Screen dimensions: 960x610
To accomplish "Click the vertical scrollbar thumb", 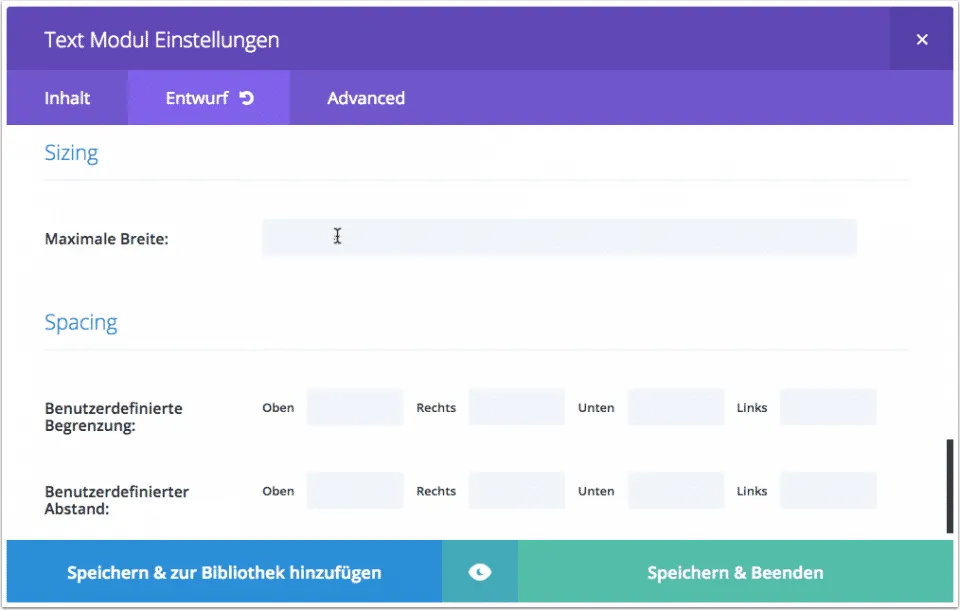I will click(949, 486).
